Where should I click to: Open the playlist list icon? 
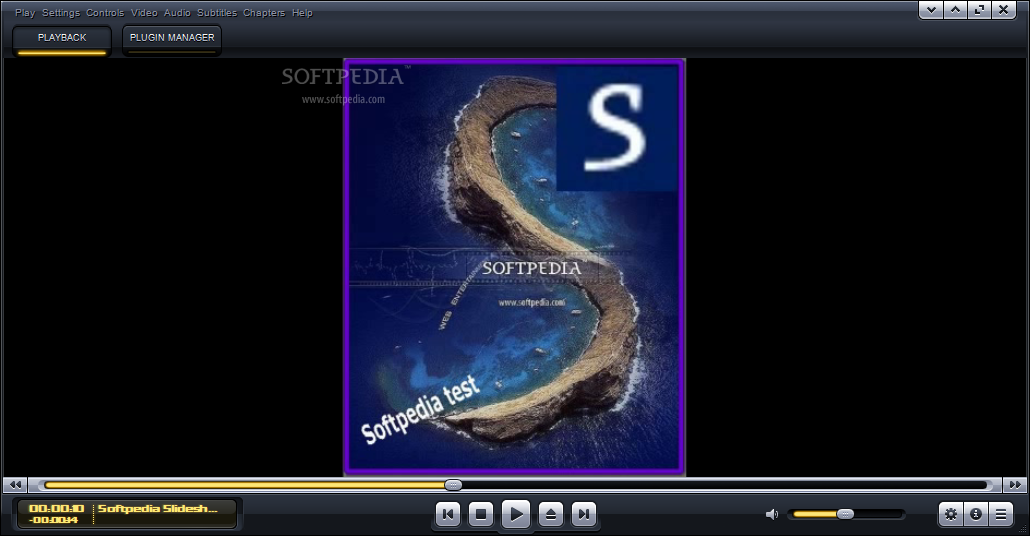click(1000, 514)
